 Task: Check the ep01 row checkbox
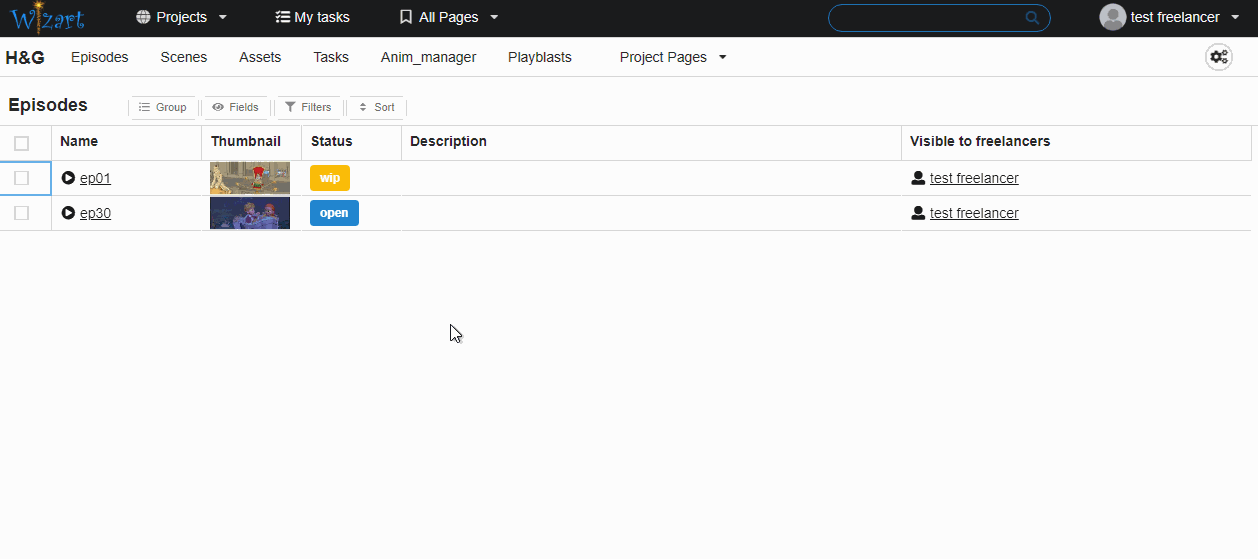coord(21,178)
